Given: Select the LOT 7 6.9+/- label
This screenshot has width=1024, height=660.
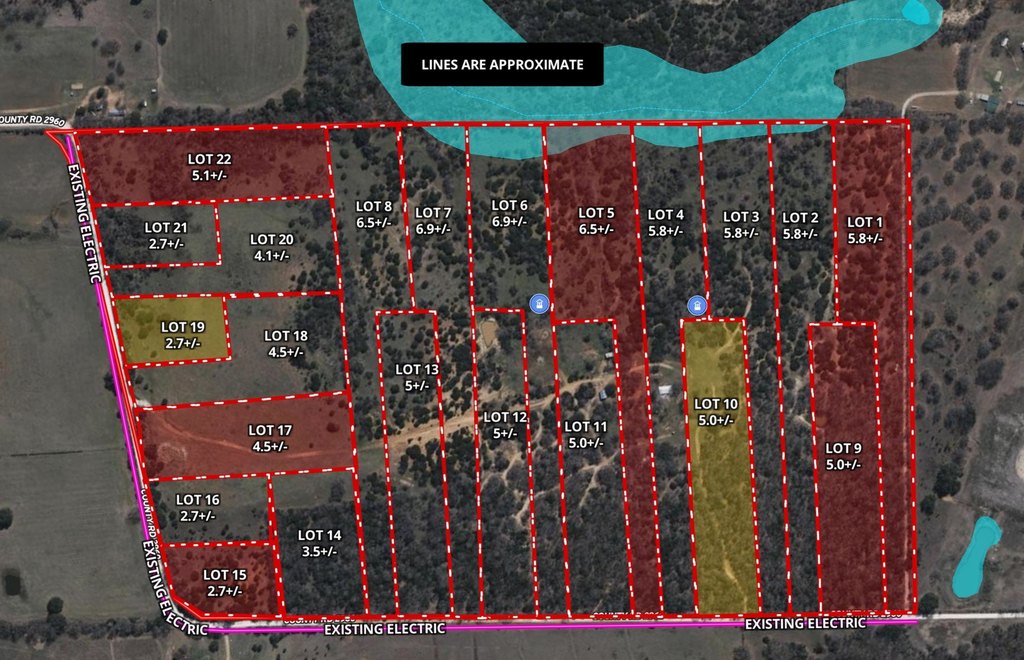Looking at the screenshot, I should 433,221.
